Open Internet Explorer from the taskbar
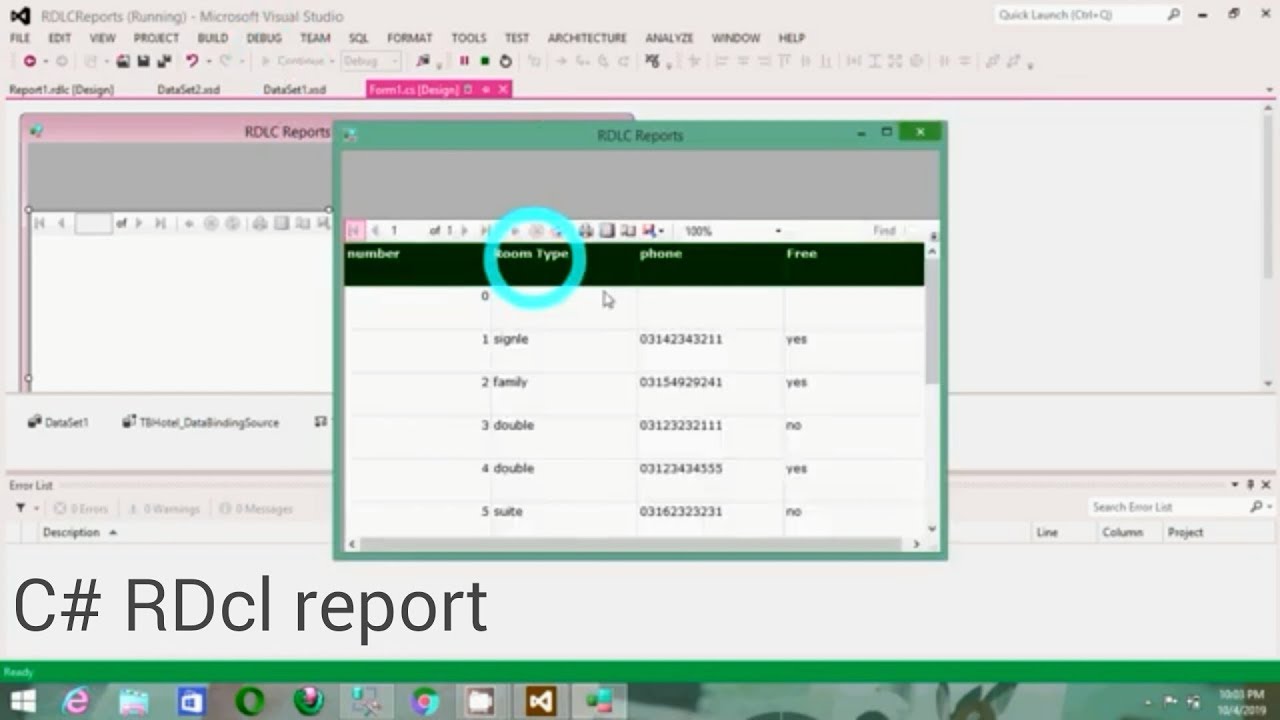The image size is (1280, 720). (76, 702)
